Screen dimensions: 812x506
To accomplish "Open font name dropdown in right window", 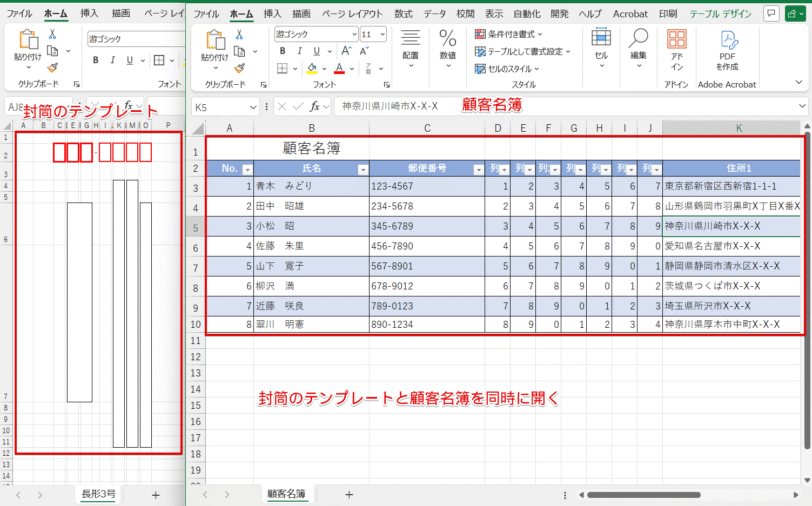I will point(355,34).
